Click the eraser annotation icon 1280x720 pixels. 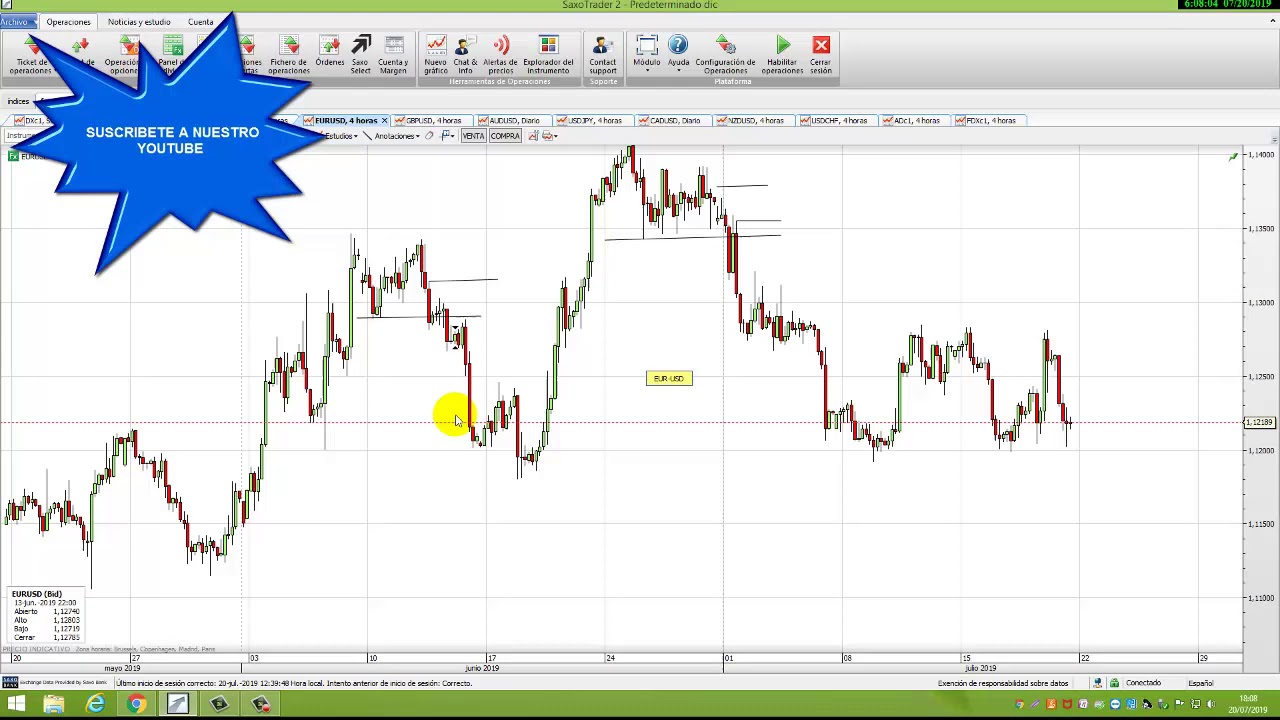430,136
